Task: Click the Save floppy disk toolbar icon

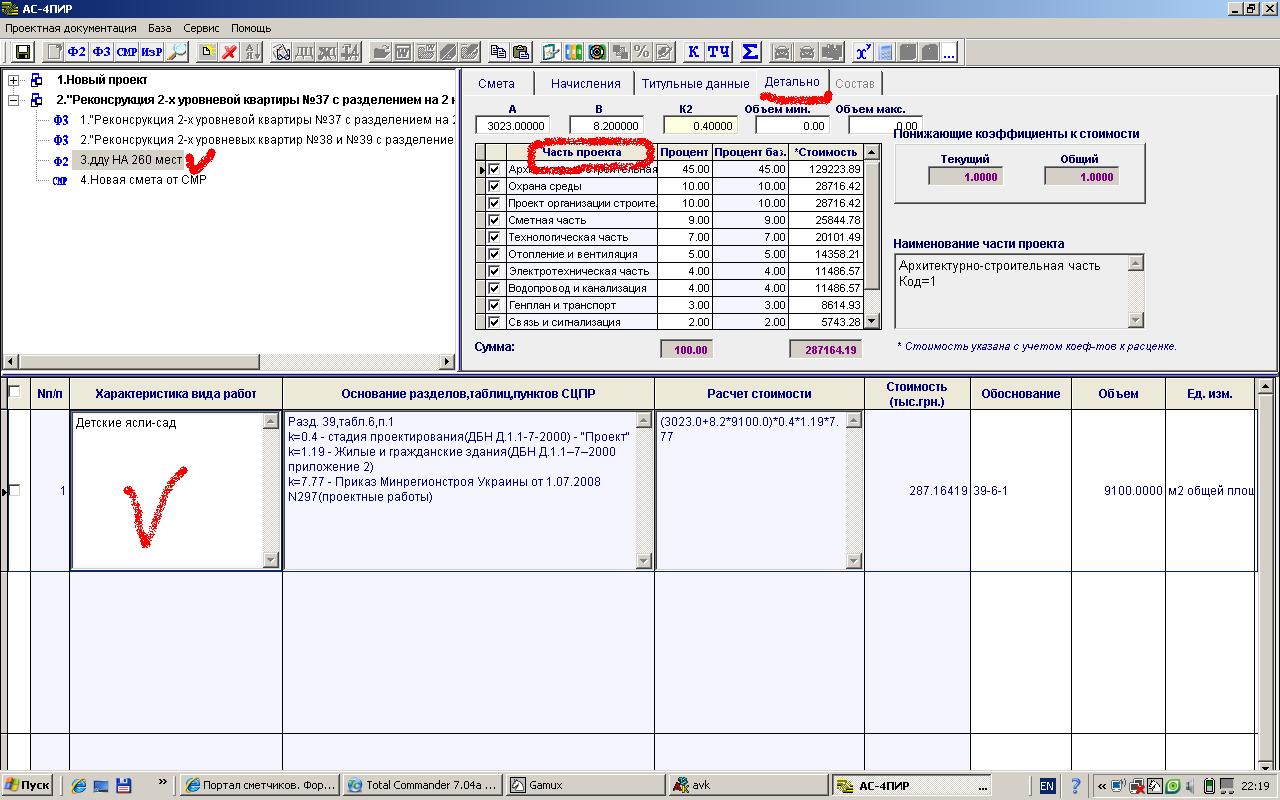Action: pos(22,52)
